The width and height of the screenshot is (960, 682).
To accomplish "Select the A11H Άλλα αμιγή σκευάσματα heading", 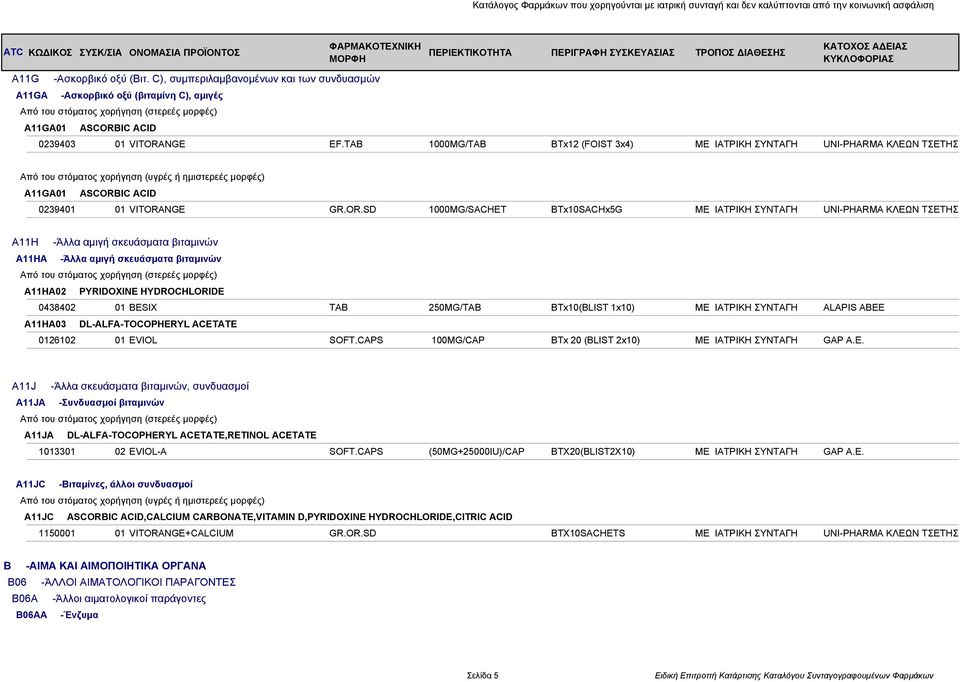I will coord(115,242).
